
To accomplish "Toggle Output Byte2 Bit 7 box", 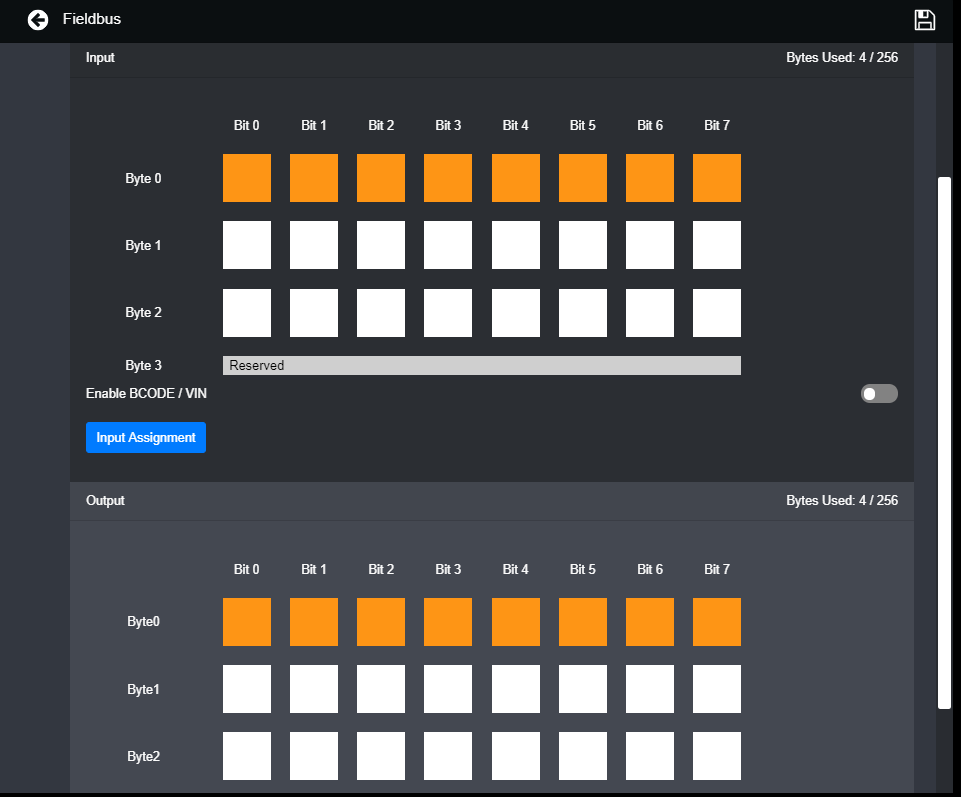I will click(717, 756).
